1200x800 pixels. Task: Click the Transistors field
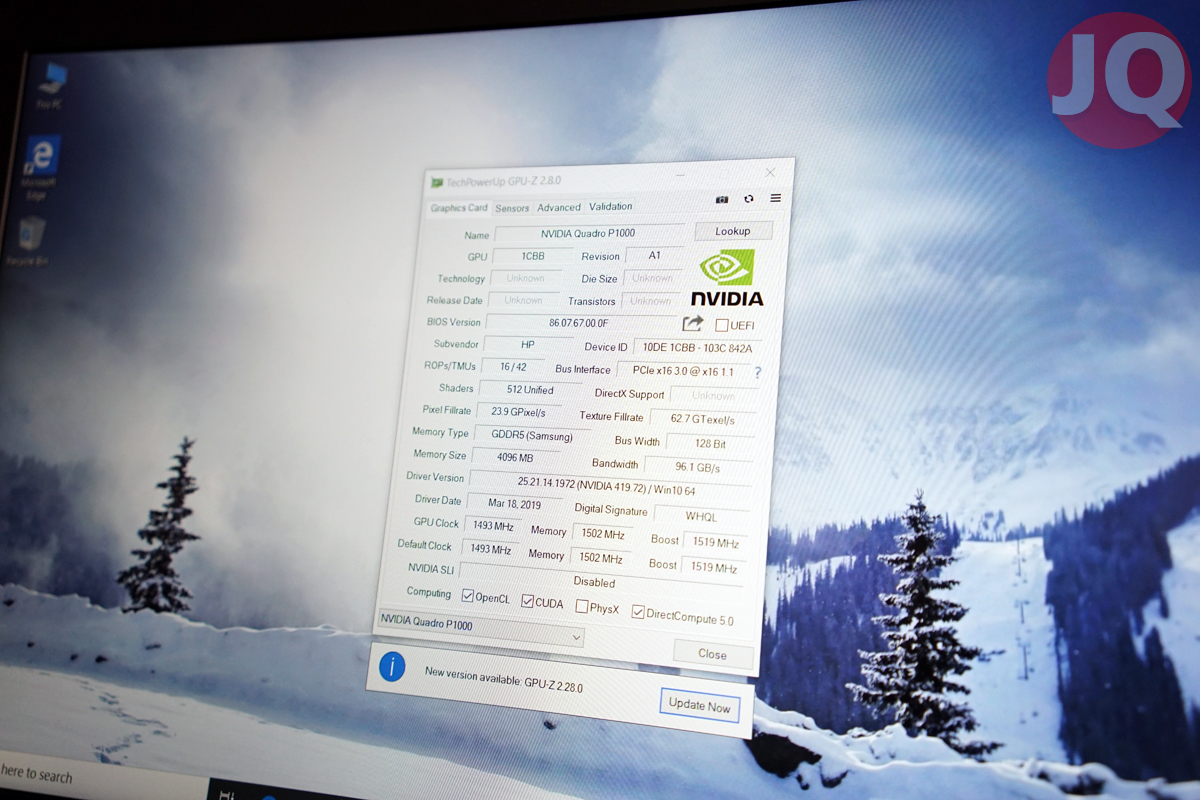point(651,301)
